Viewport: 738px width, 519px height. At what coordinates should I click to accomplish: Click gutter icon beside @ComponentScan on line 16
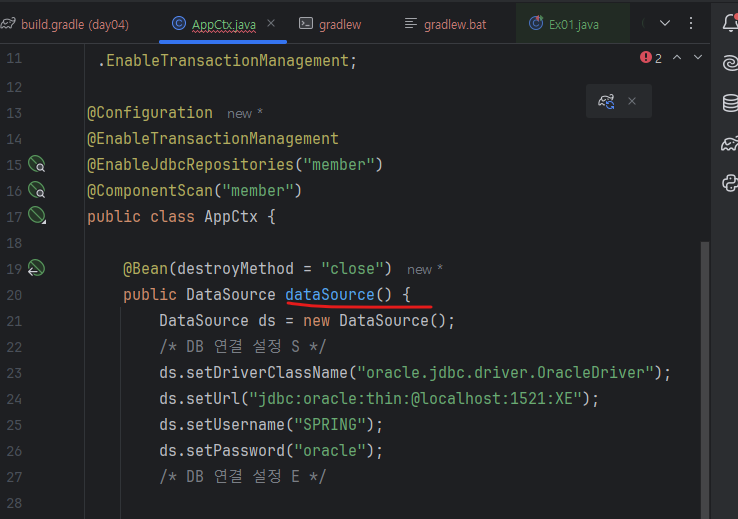37,190
